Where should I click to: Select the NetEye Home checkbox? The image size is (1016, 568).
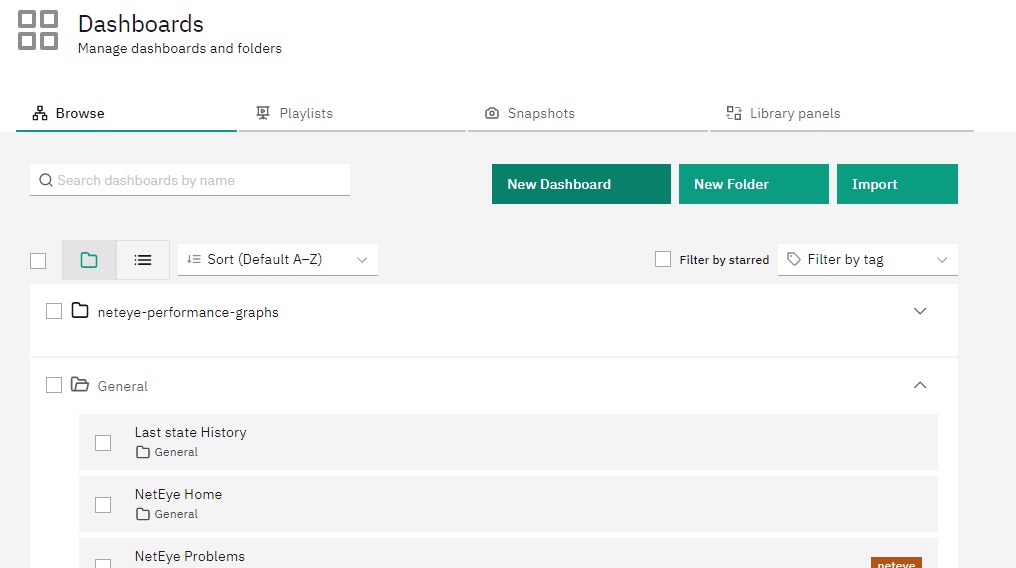coord(103,505)
